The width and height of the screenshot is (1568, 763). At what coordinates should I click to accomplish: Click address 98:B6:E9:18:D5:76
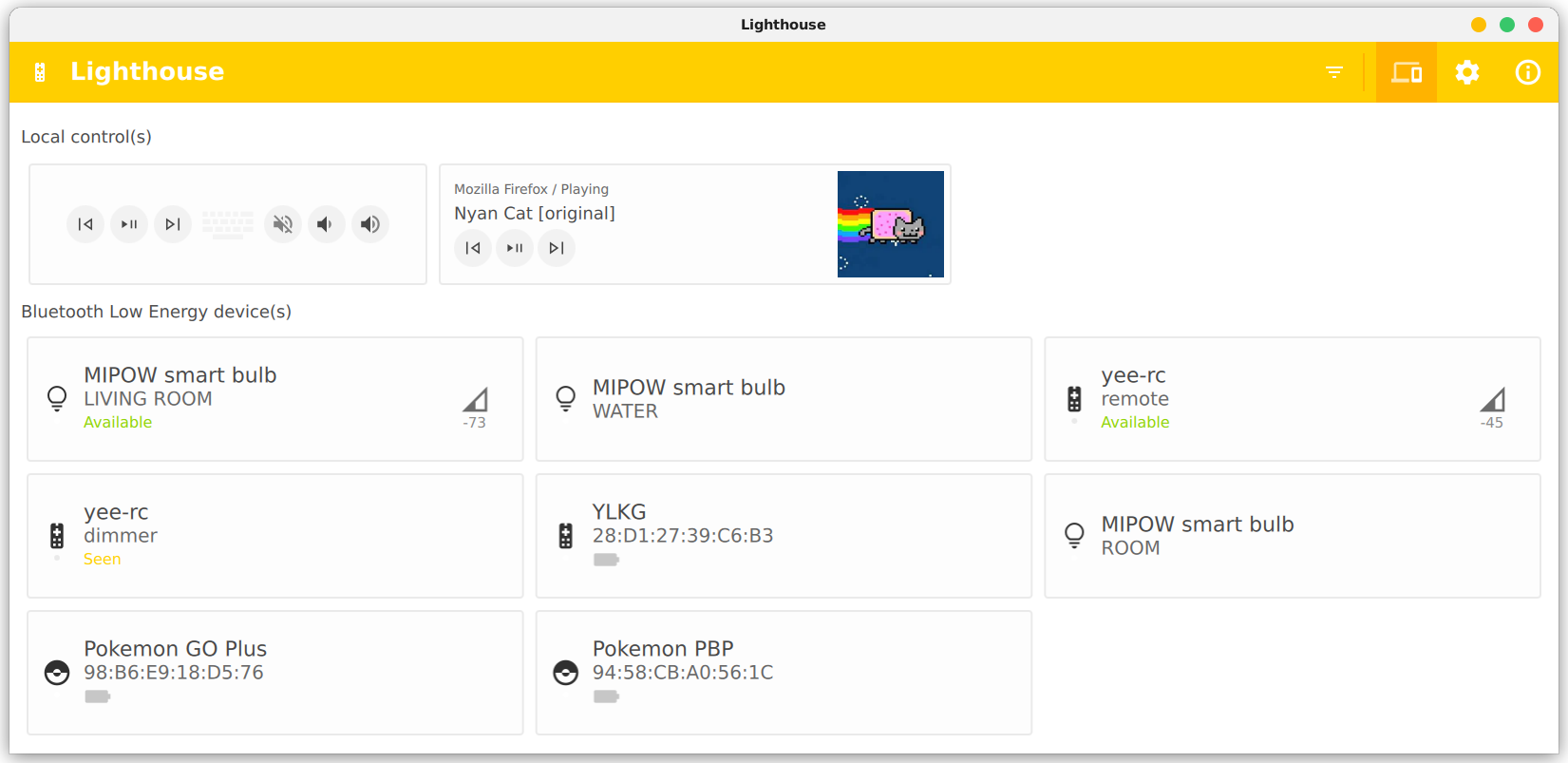pyautogui.click(x=174, y=673)
